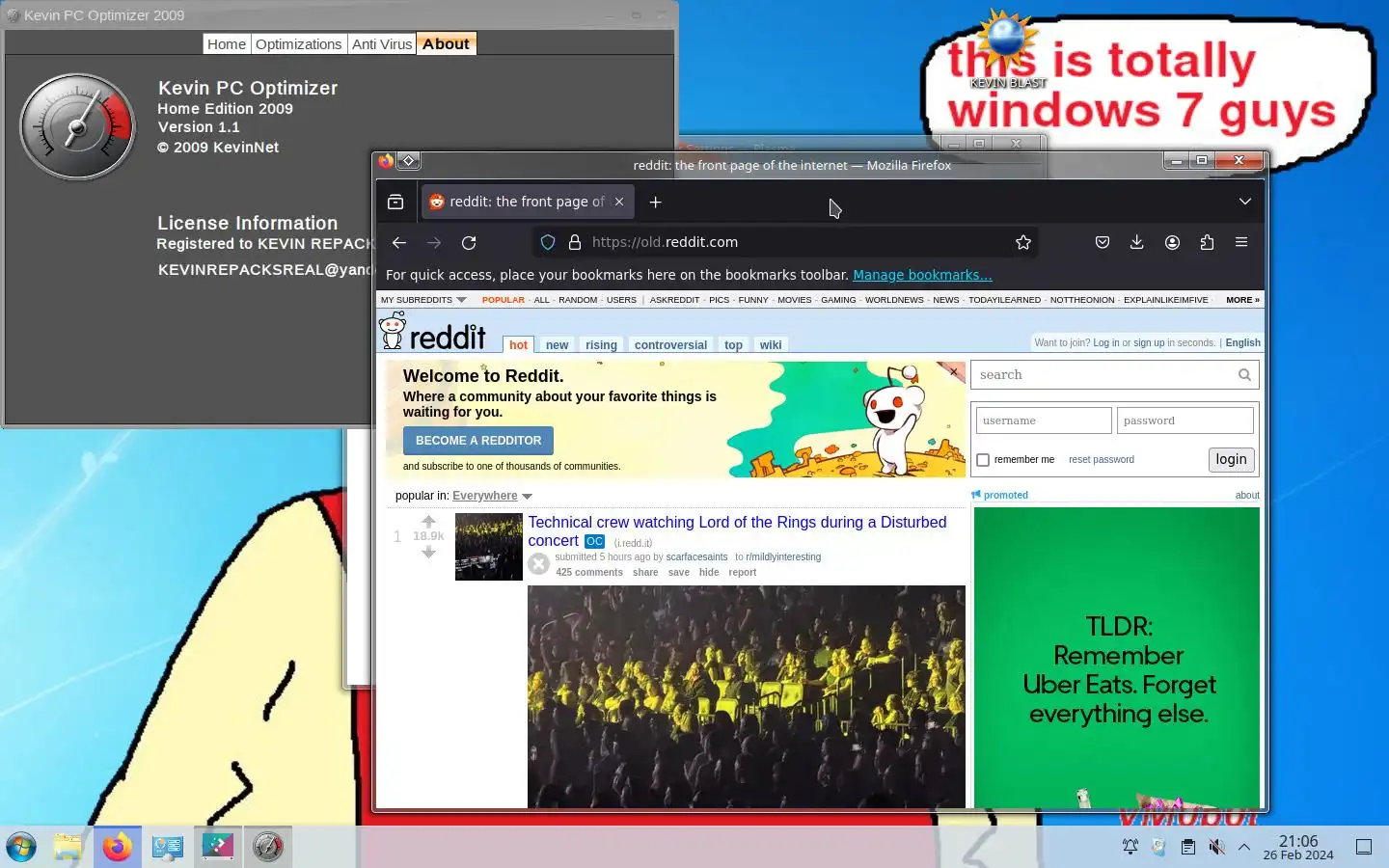Viewport: 1389px width, 868px height.
Task: Open the Firefox downloads panel
Action: pos(1137,243)
